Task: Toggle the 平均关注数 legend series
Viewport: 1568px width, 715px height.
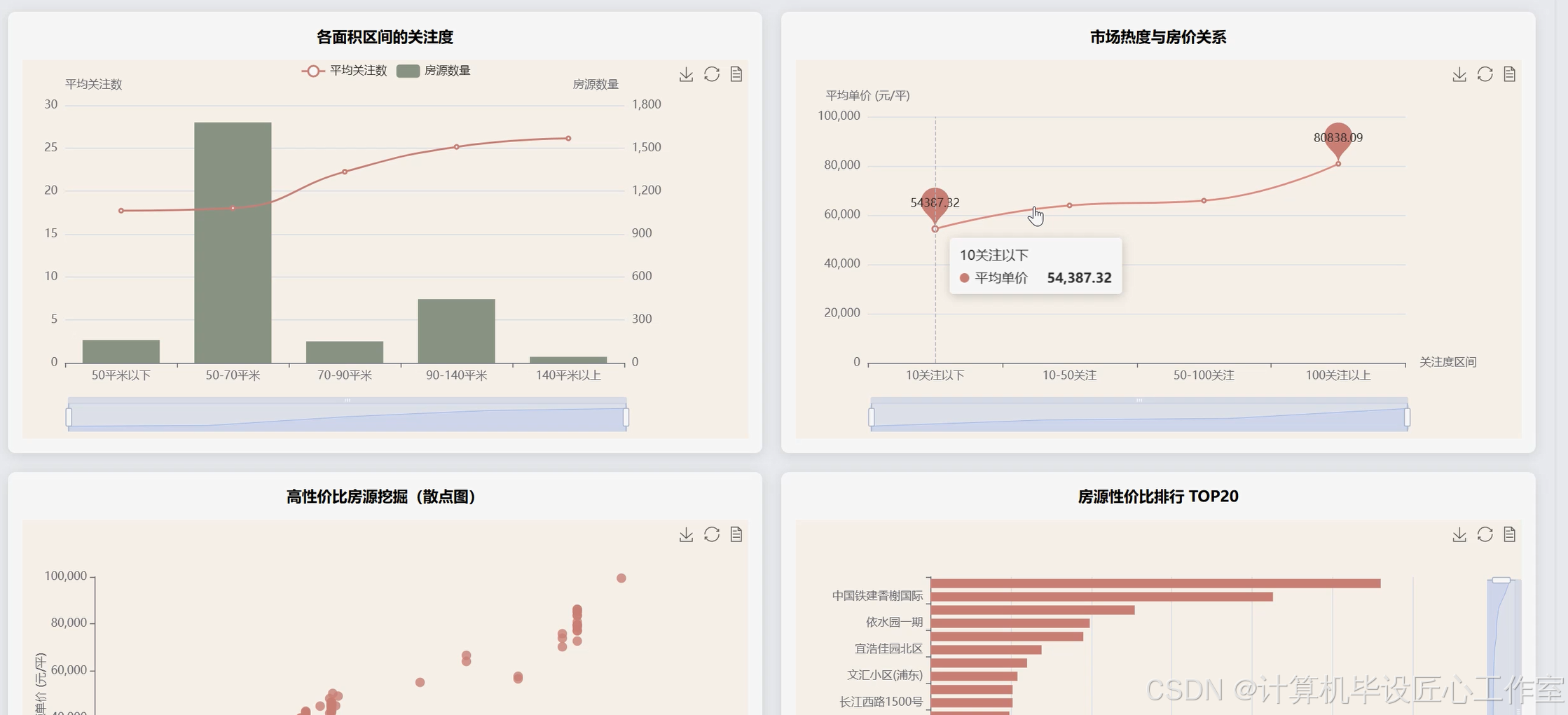Action: click(344, 71)
